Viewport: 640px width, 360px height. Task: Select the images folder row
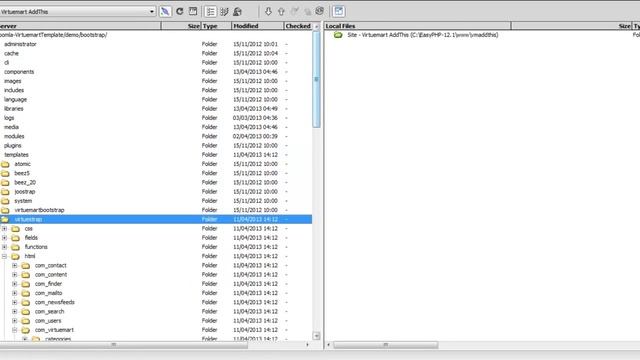[x=156, y=81]
